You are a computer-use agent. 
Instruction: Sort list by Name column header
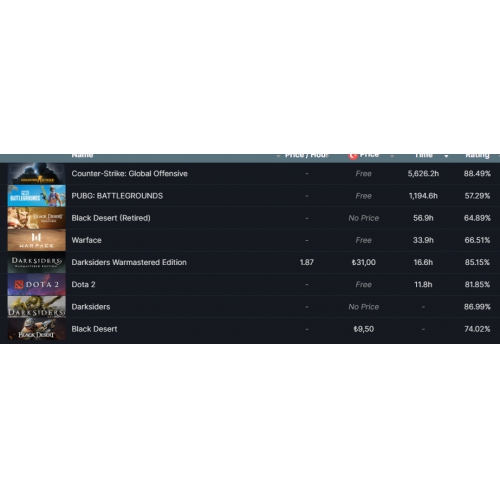tap(82, 155)
